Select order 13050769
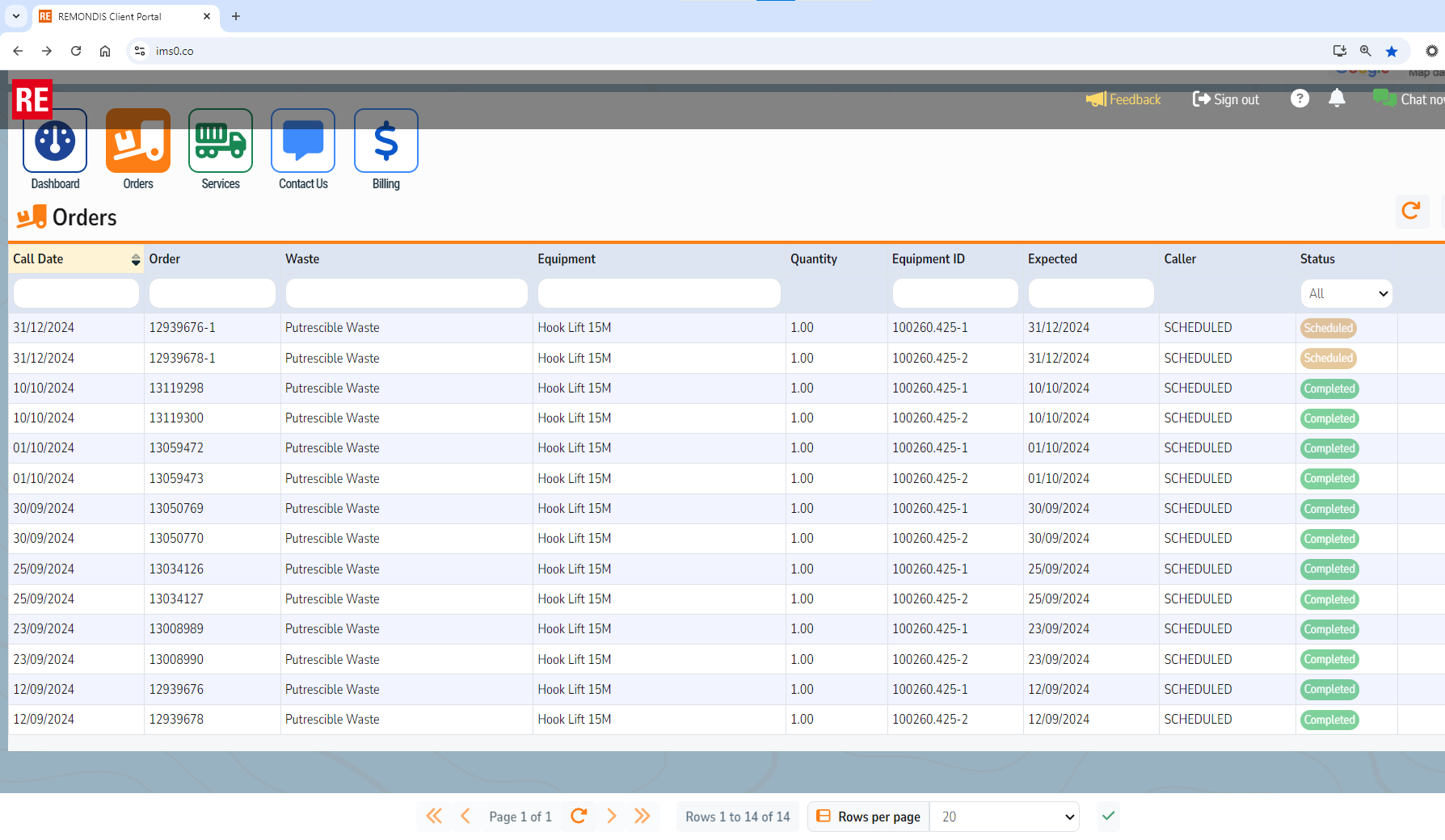The height and width of the screenshot is (840, 1445). pyautogui.click(x=176, y=509)
